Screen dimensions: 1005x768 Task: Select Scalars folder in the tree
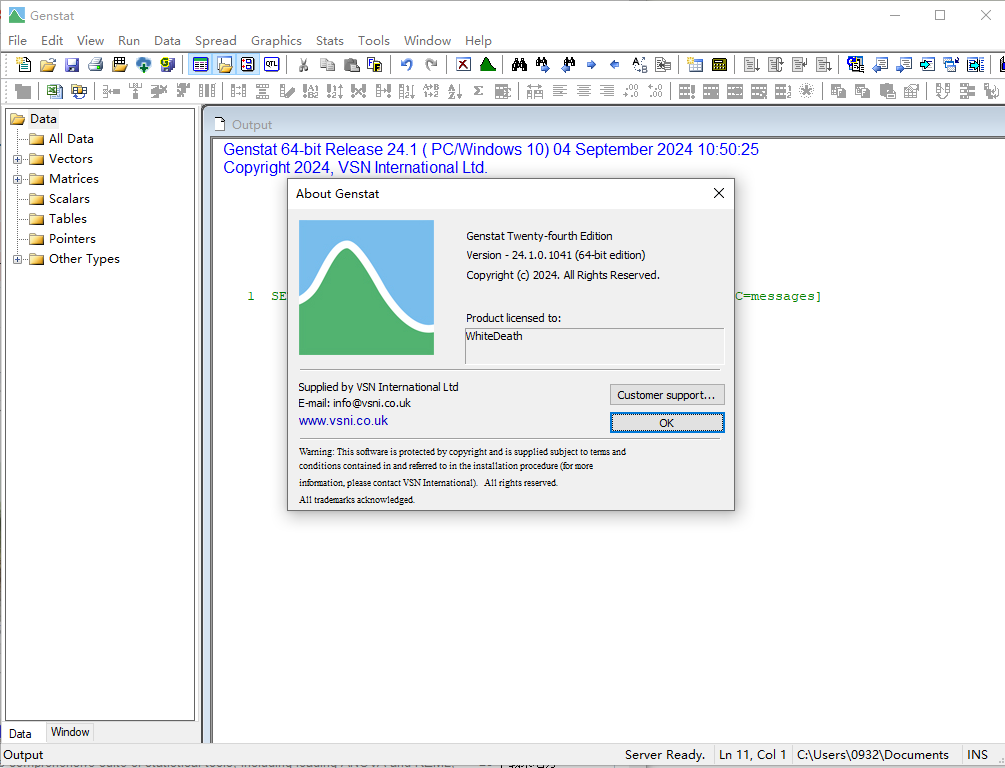(69, 199)
